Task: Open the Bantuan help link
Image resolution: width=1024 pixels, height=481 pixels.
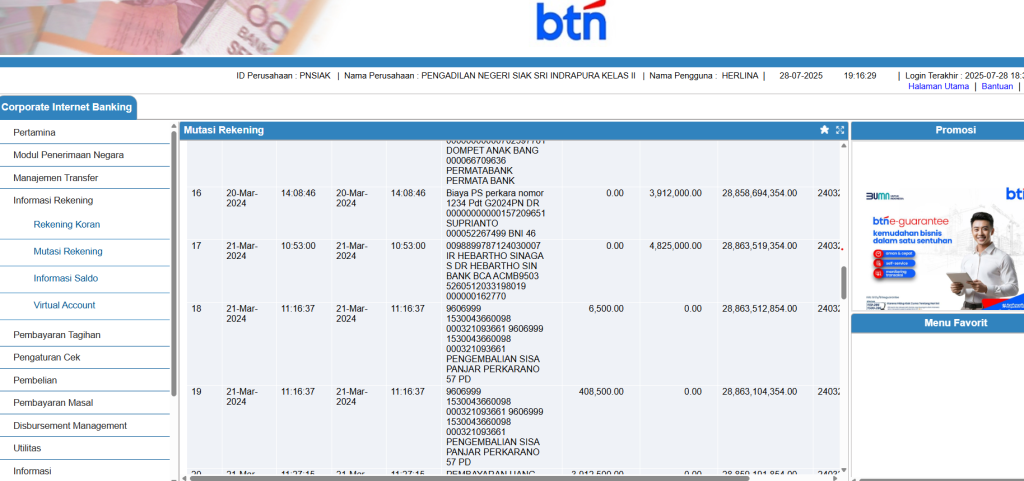Action: tap(996, 86)
